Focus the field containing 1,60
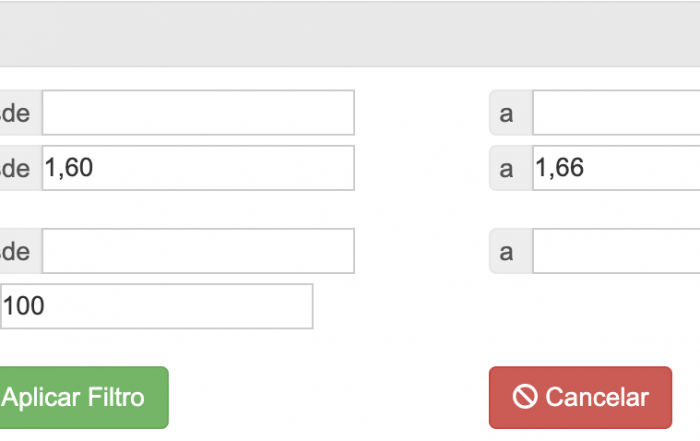 198,168
